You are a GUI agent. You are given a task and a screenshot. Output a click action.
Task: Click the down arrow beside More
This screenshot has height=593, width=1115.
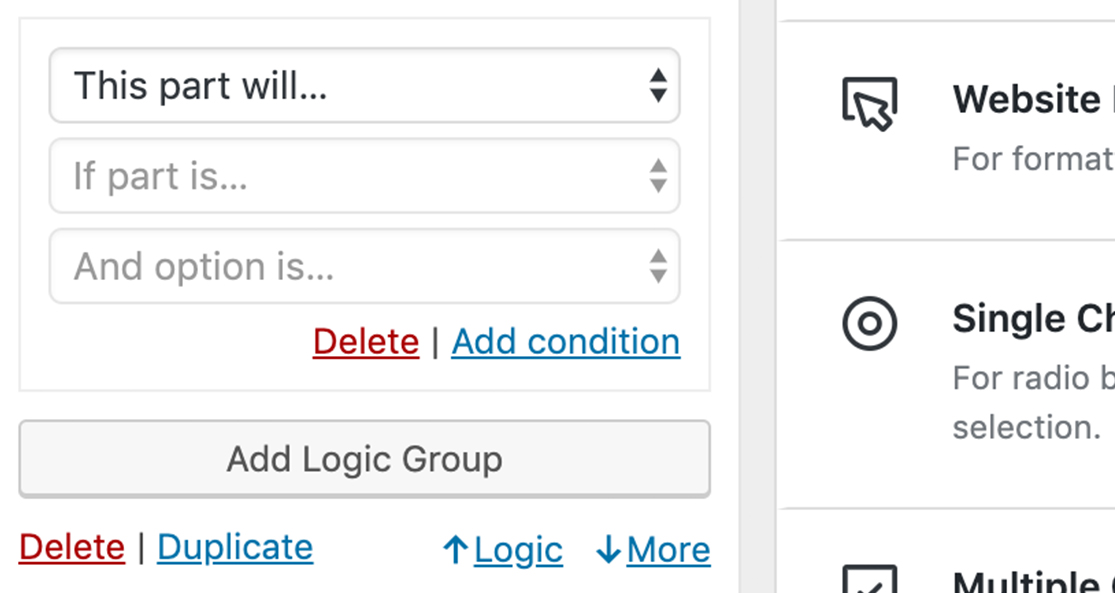[x=607, y=549]
